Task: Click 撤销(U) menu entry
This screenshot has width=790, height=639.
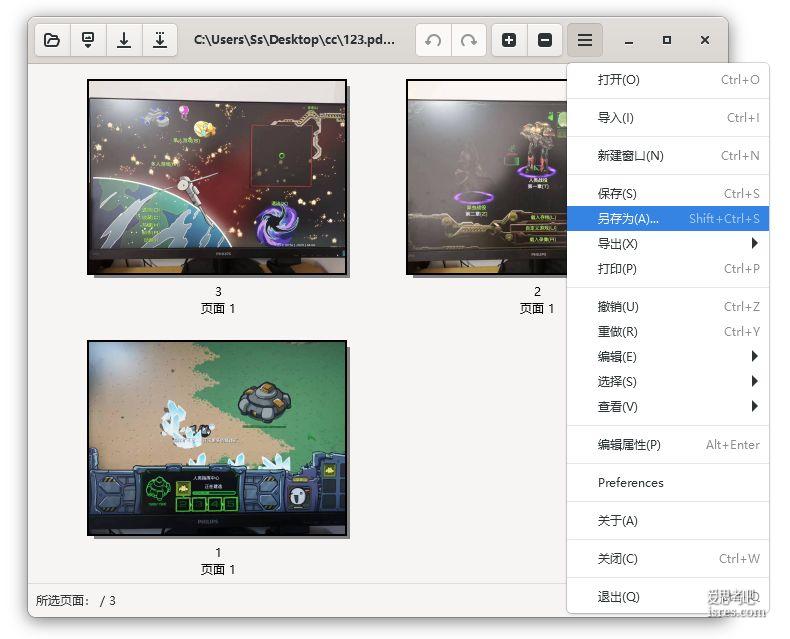Action: (668, 306)
